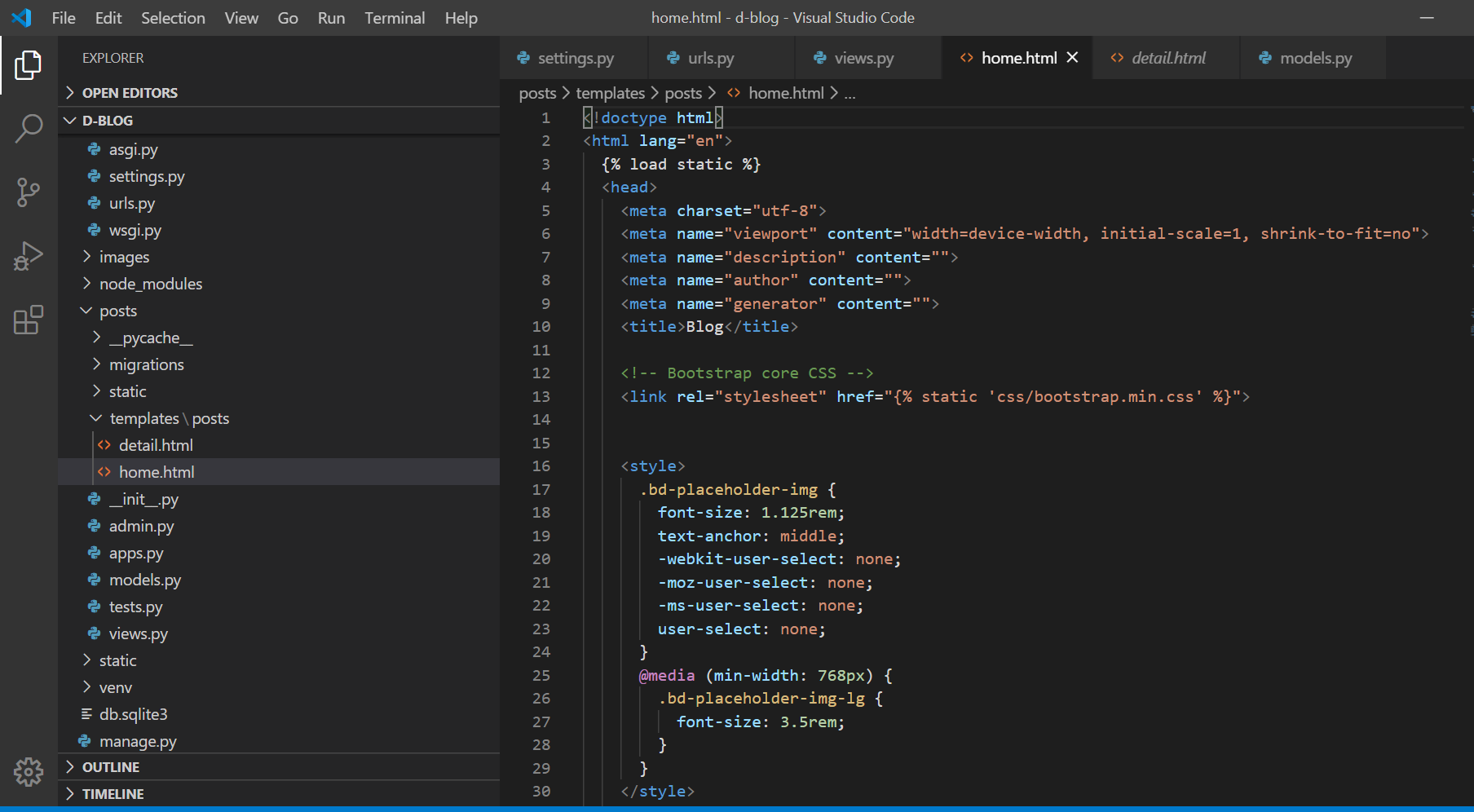Open the Run menu
Screen dimensions: 1474x812
point(331,18)
